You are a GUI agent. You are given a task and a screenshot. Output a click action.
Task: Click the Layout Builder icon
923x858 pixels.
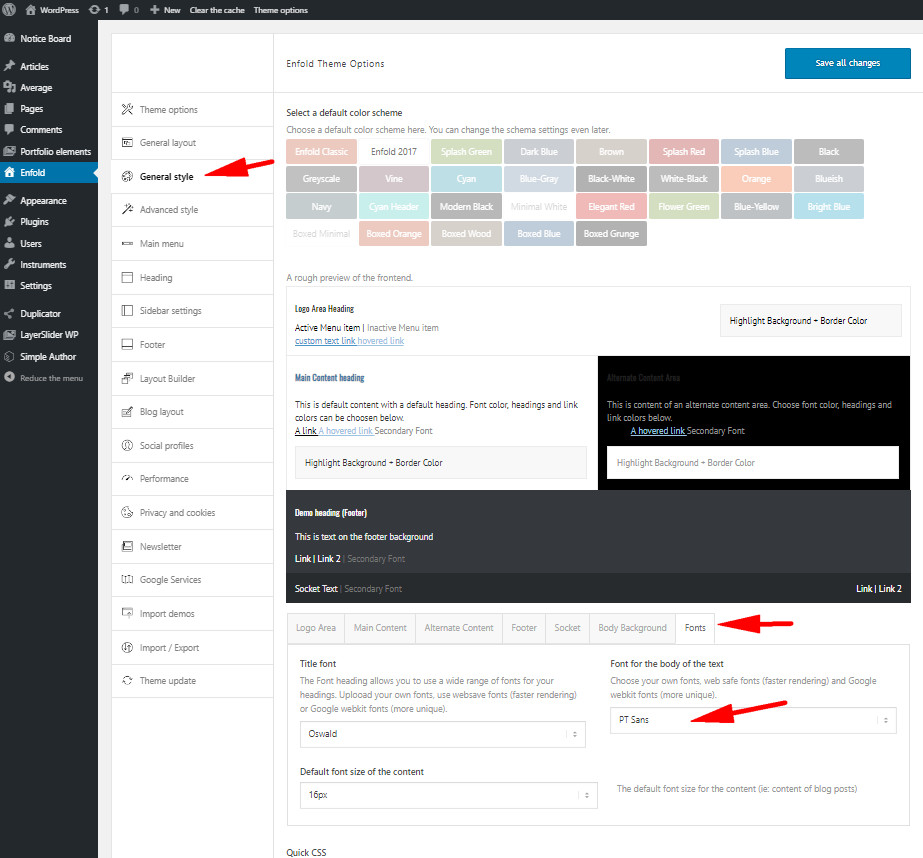pyautogui.click(x=127, y=378)
